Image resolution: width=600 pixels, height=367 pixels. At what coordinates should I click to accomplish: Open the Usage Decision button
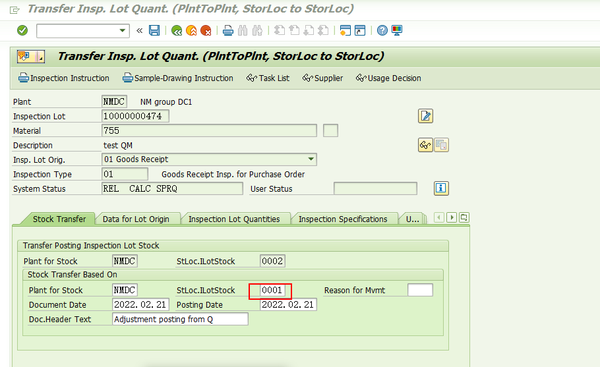pyautogui.click(x=388, y=78)
